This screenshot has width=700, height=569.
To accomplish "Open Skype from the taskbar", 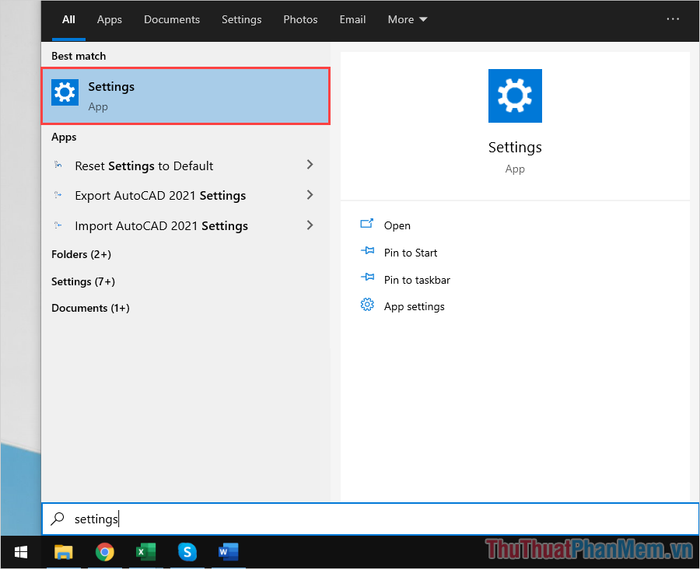I will 187,551.
